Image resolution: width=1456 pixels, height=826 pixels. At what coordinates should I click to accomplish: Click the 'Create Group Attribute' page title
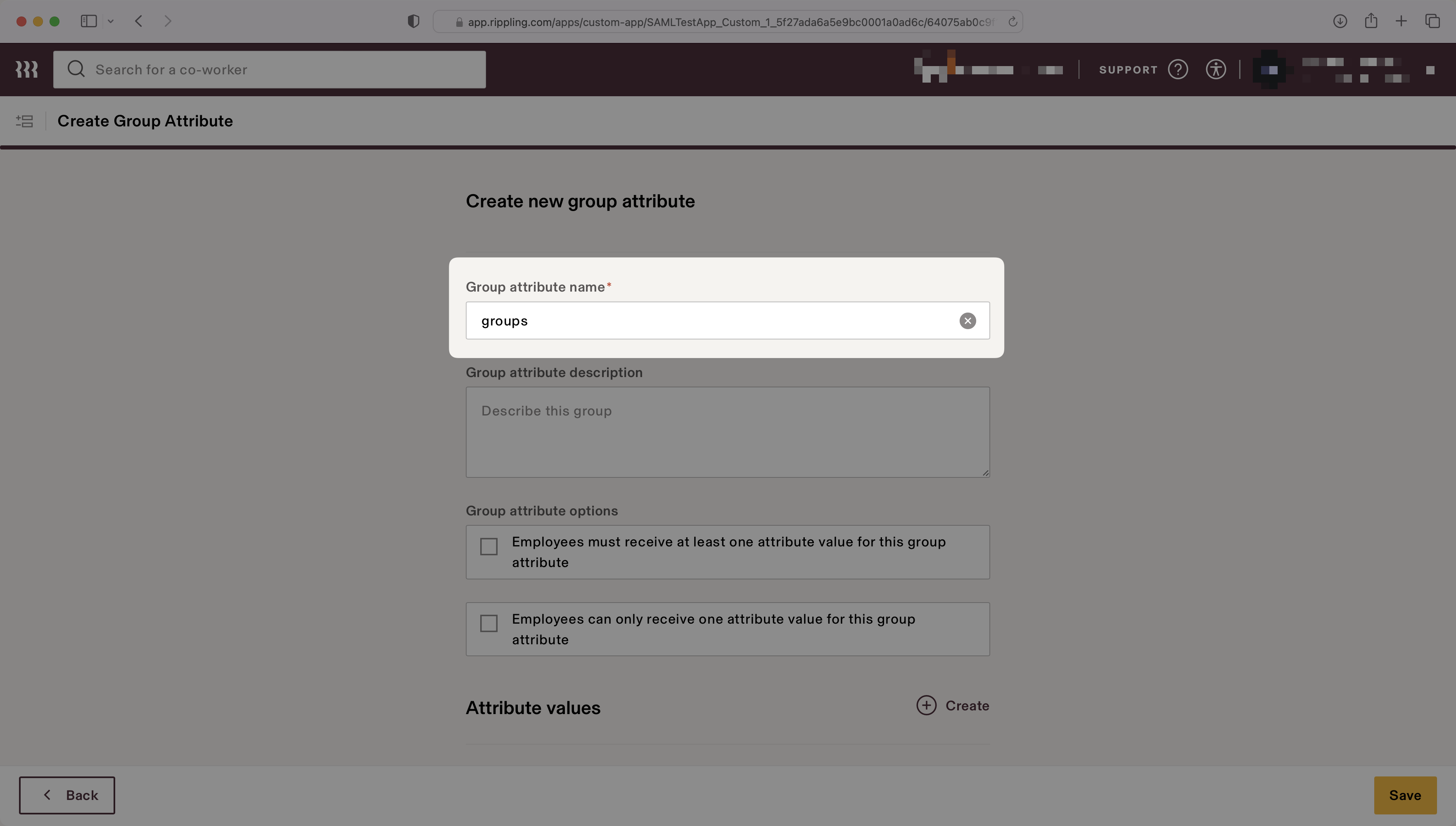click(145, 121)
